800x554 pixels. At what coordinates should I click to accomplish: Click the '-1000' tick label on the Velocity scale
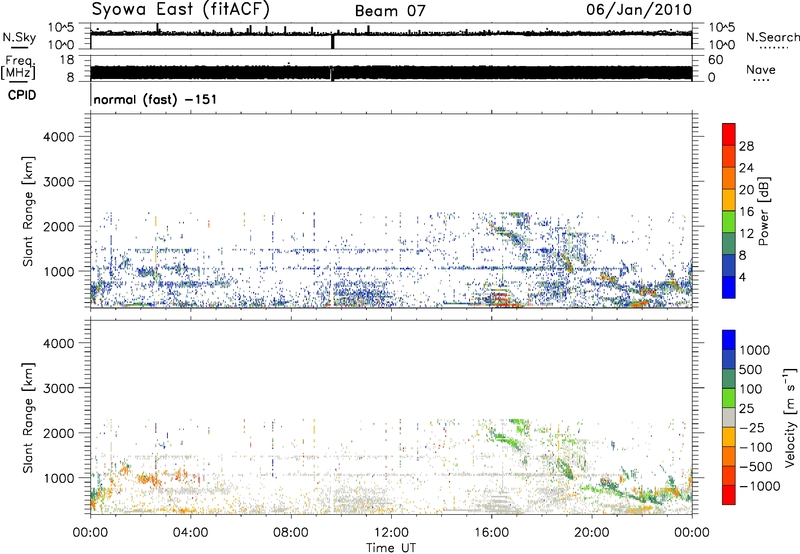759,486
